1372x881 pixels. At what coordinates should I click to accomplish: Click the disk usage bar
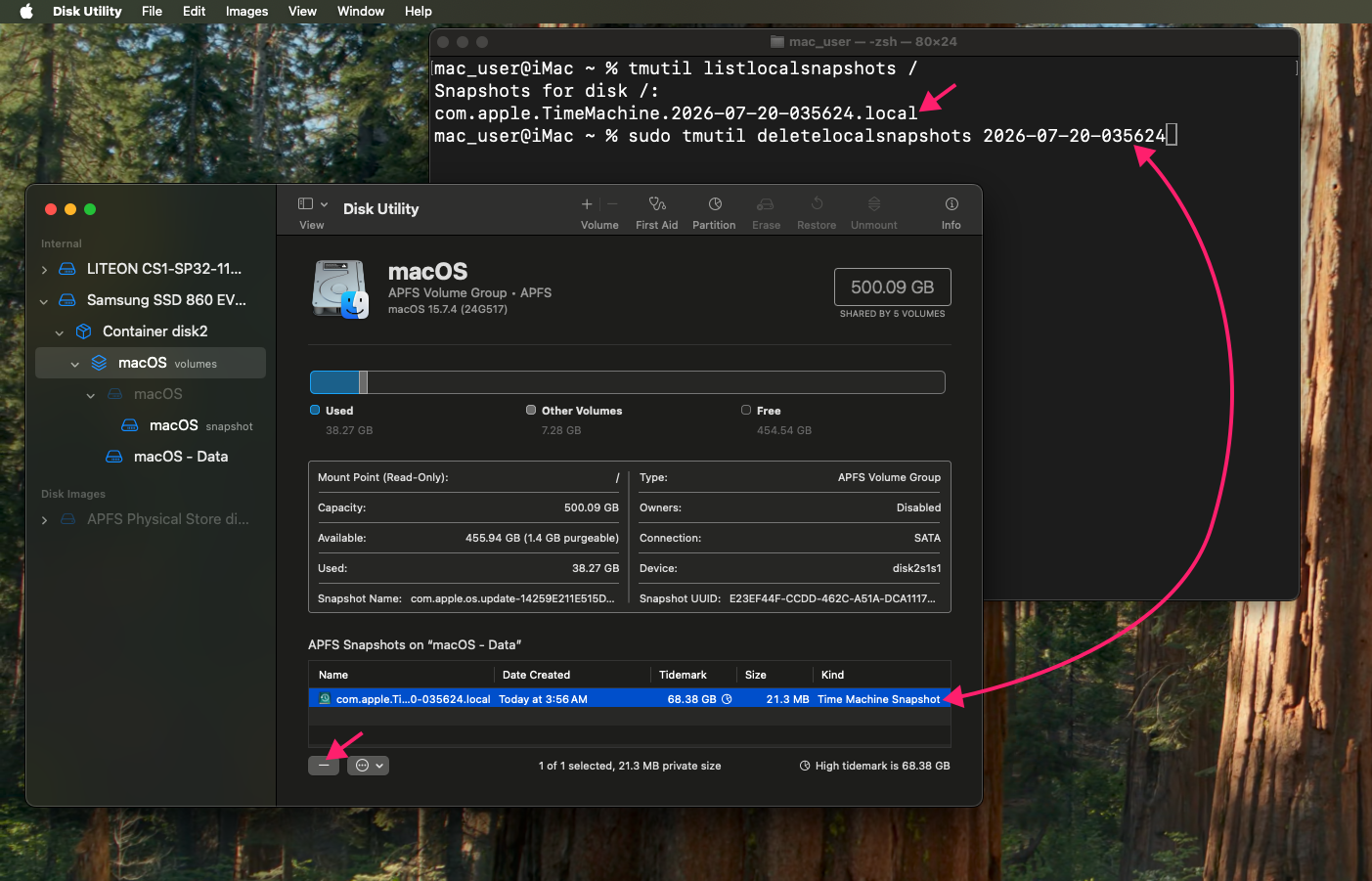627,382
